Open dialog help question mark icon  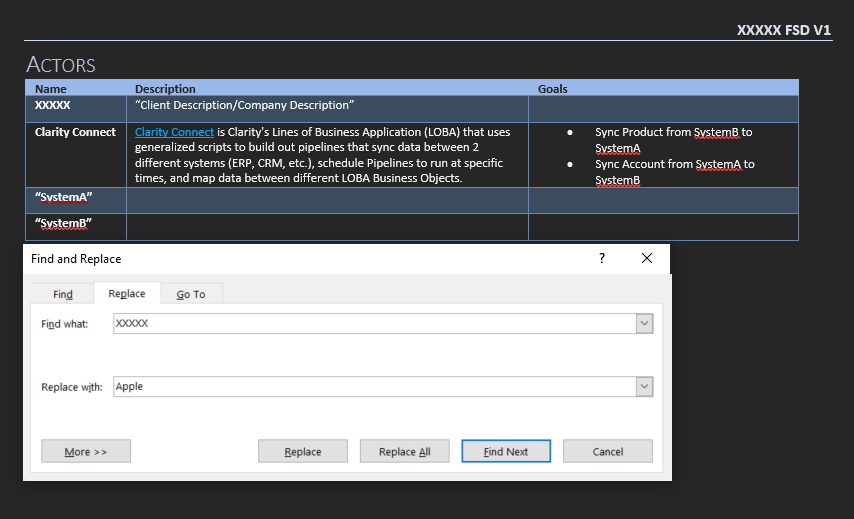pyautogui.click(x=602, y=258)
